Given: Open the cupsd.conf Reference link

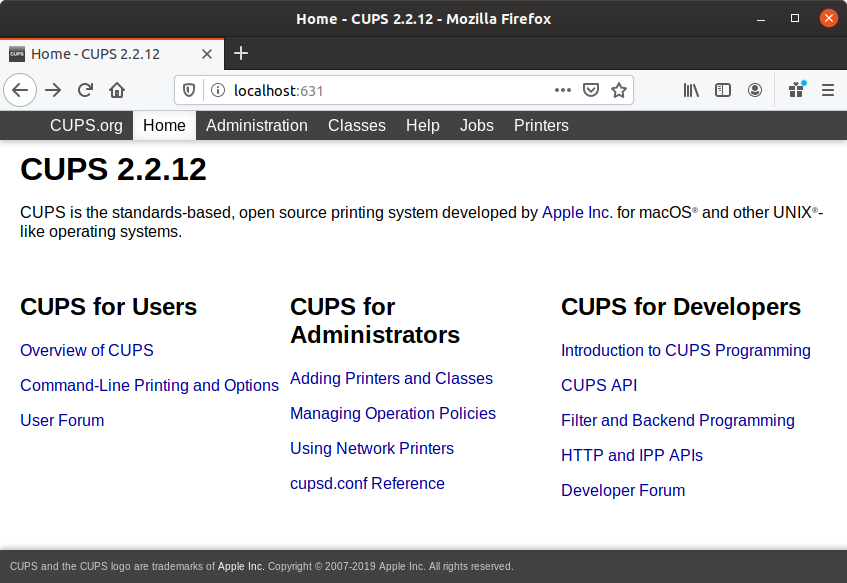Looking at the screenshot, I should click(367, 483).
